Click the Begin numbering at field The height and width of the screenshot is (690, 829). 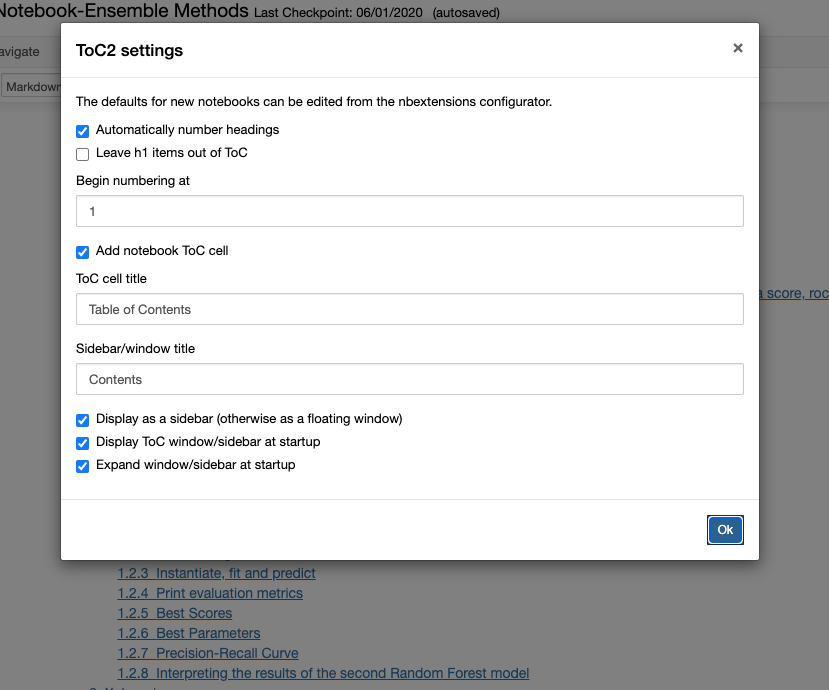[x=409, y=212]
